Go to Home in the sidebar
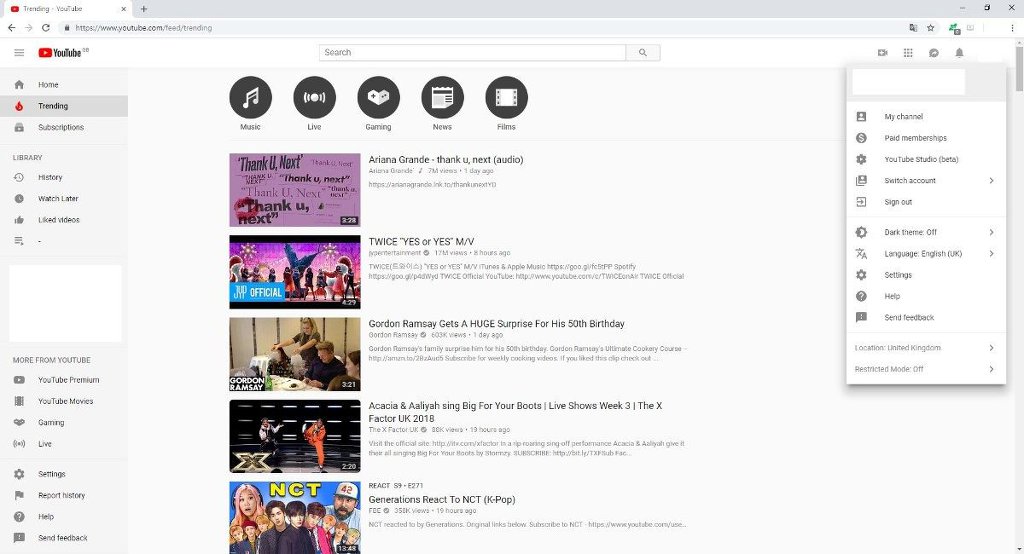This screenshot has height=554, width=1024. pos(64,85)
